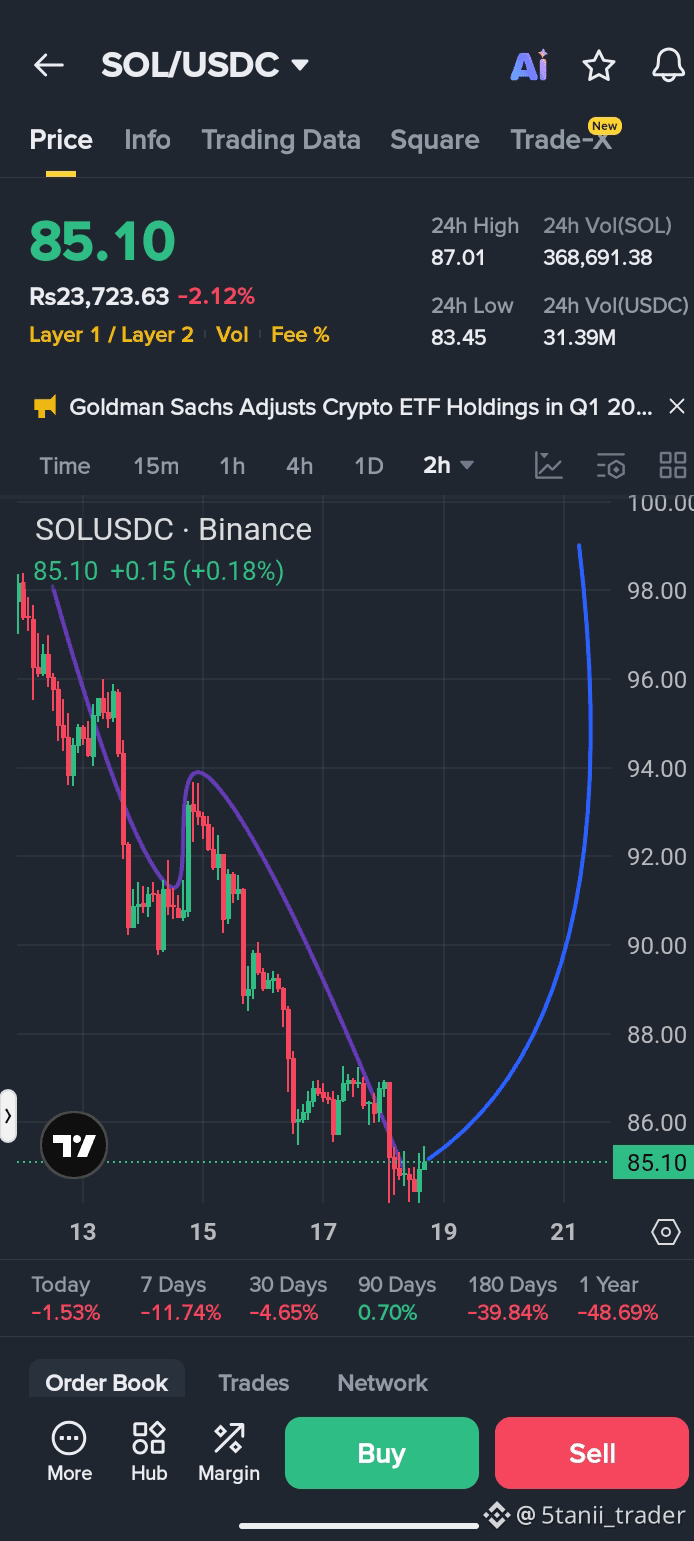Click the SOLUSDC · Binance chart title
The width and height of the screenshot is (694, 1541).
click(173, 529)
